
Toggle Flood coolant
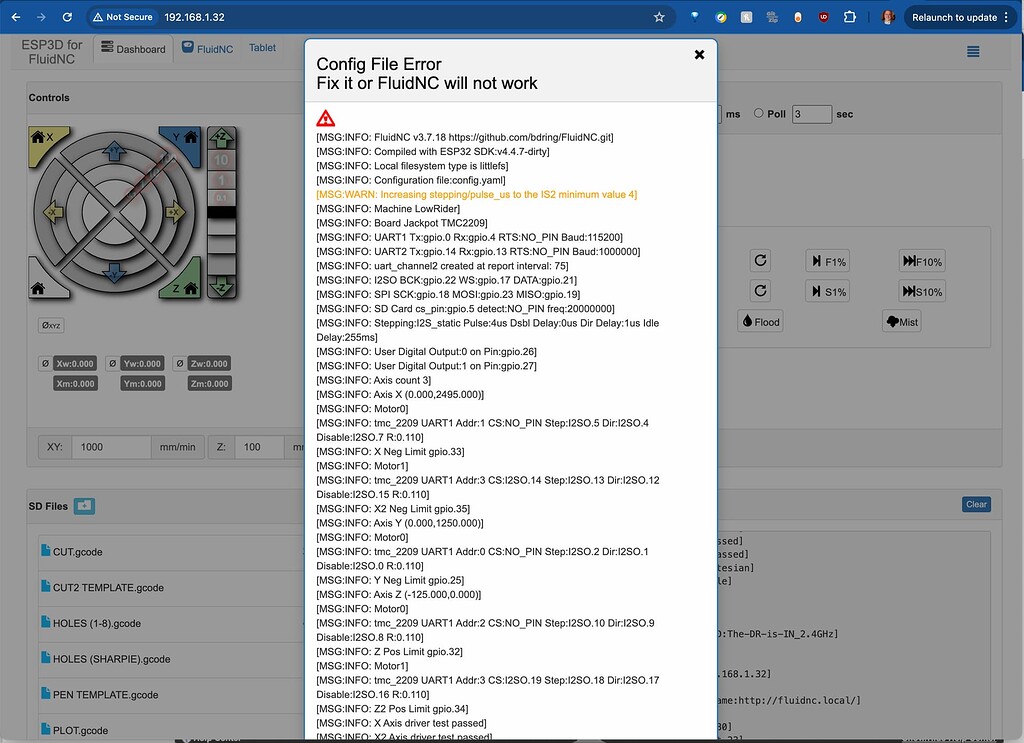pyautogui.click(x=760, y=321)
